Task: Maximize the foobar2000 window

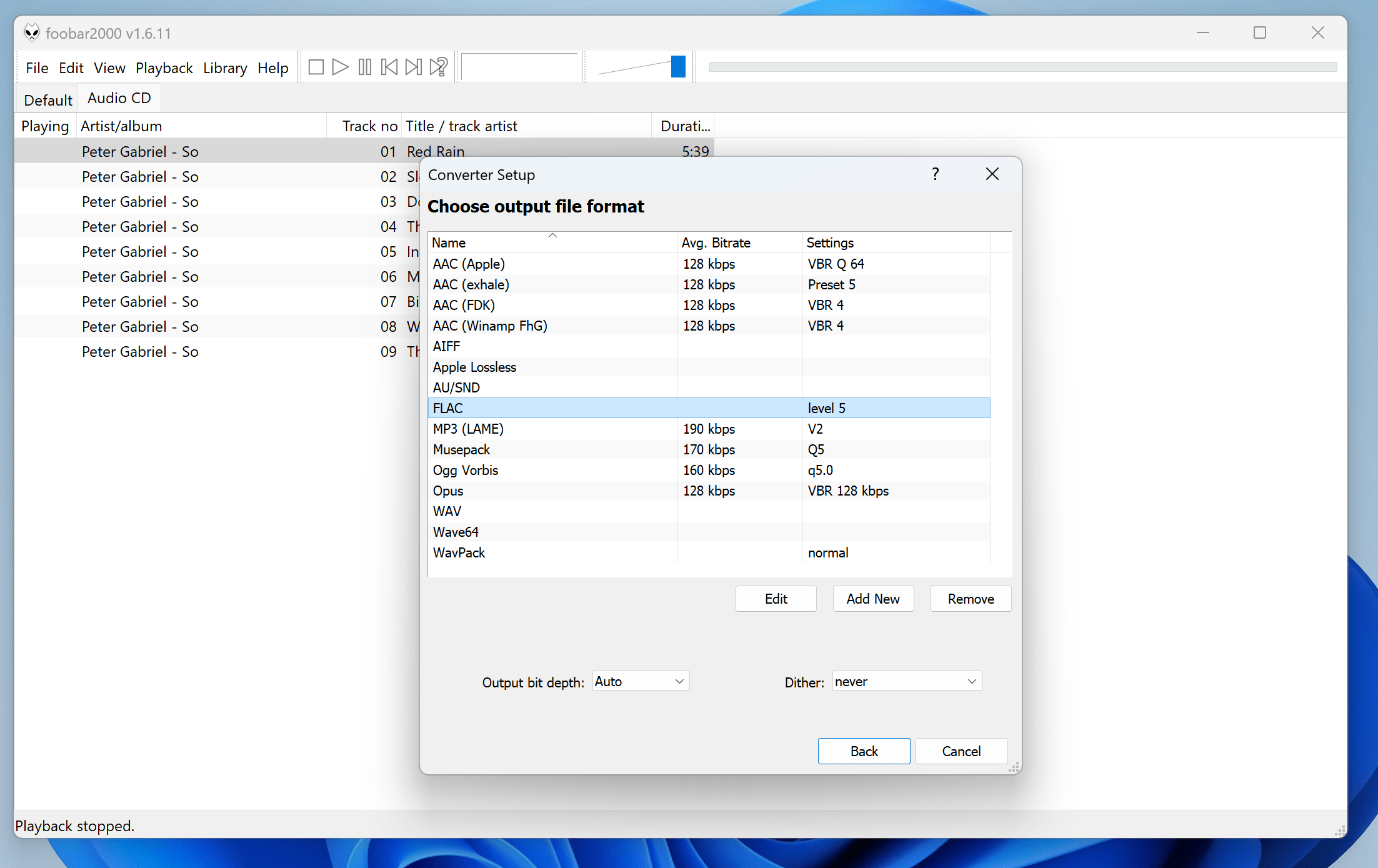Action: 1260,32
